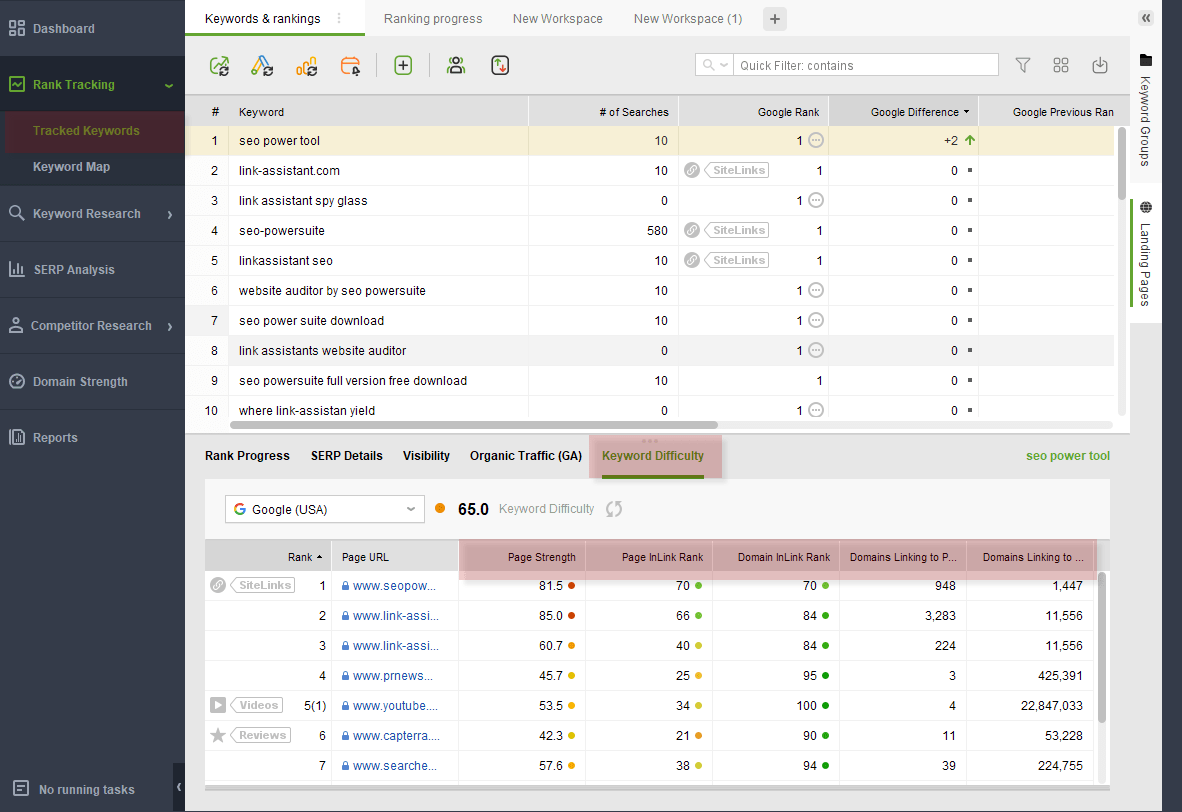Click the Reviews star badge beside www.capterra result
Screen dimensions: 1182x812
click(x=262, y=736)
